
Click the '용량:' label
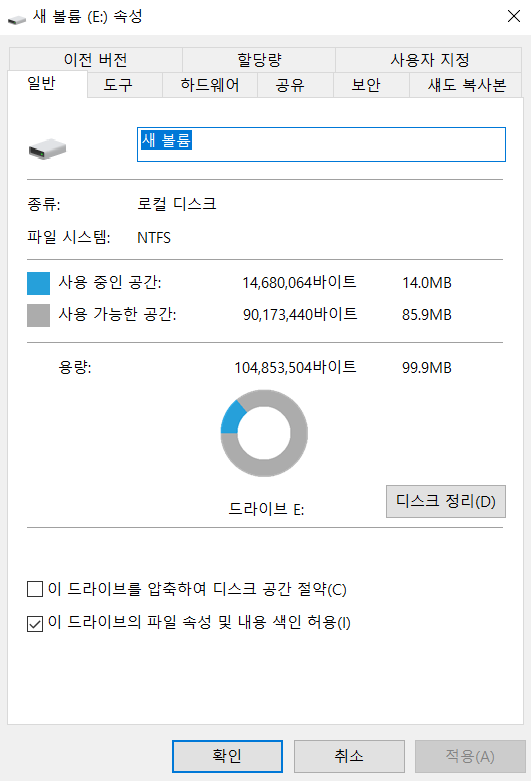(x=75, y=367)
